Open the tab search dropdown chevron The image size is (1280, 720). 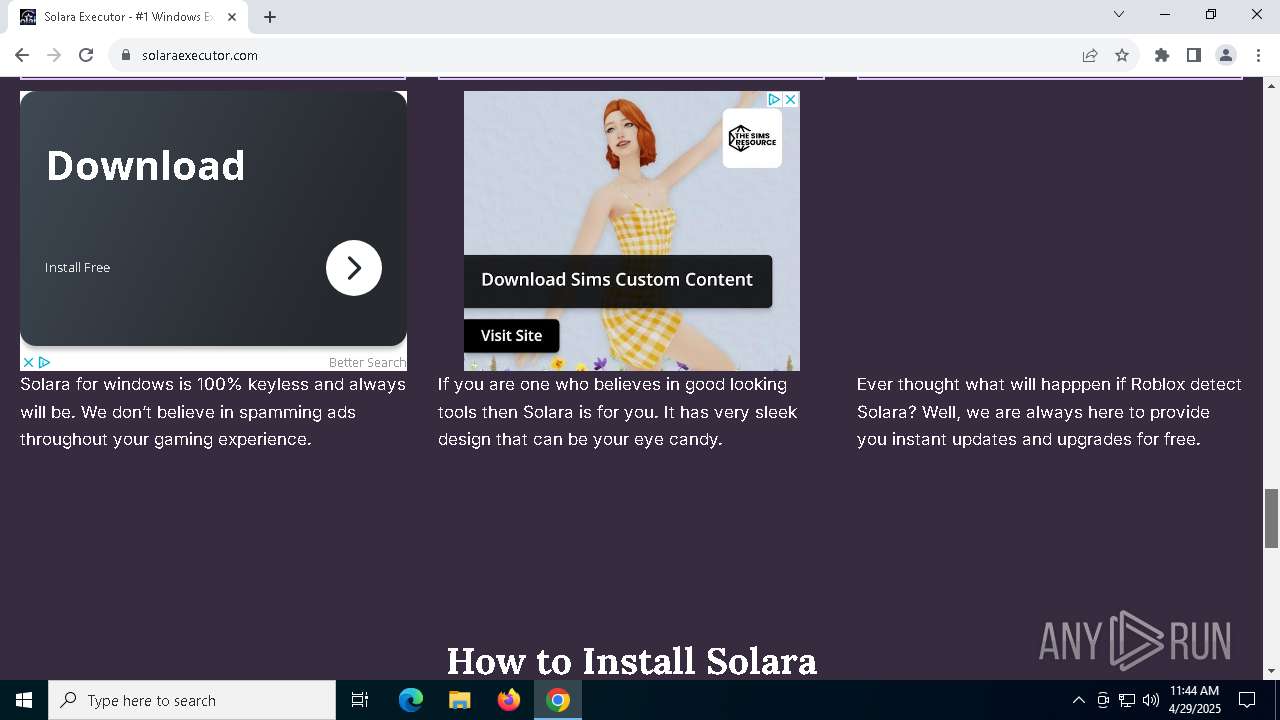coord(1119,14)
